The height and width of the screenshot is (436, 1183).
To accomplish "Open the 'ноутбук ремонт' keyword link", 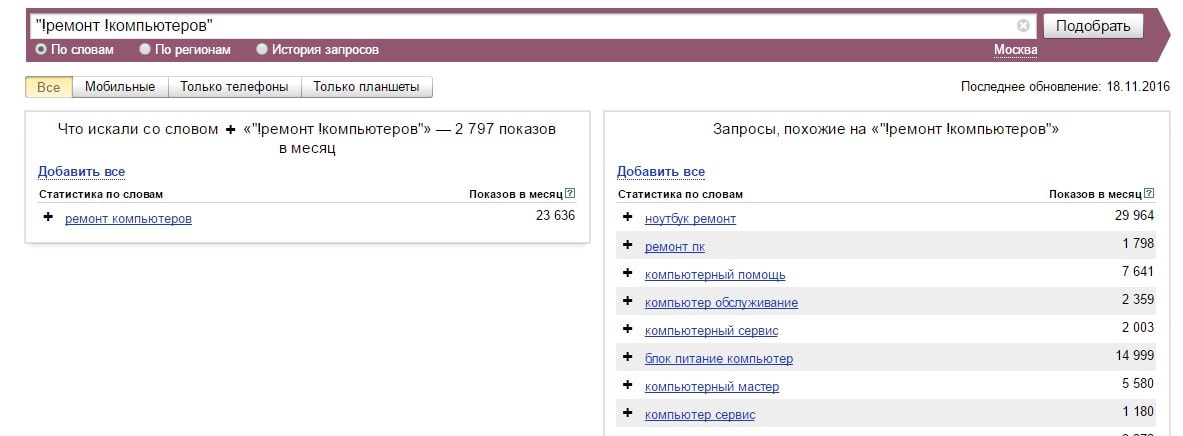I will click(x=690, y=219).
